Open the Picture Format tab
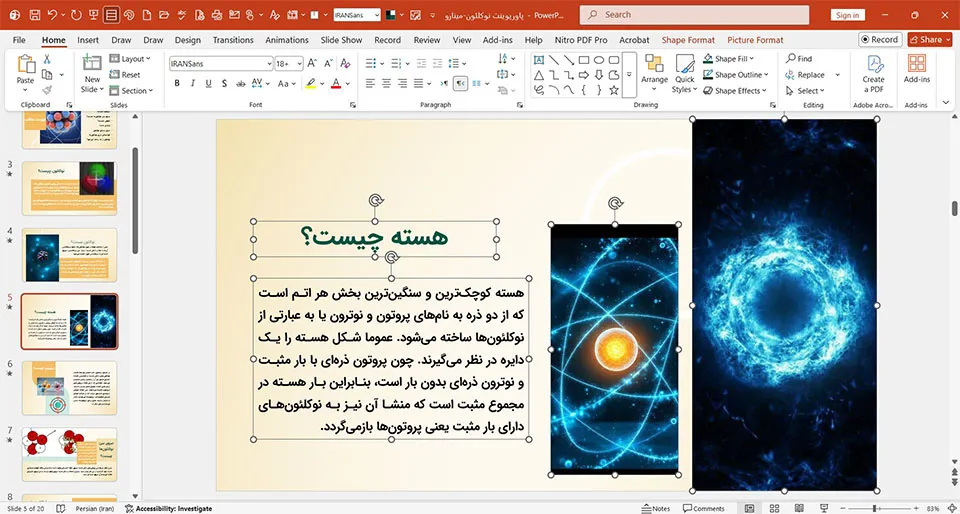 (x=755, y=40)
